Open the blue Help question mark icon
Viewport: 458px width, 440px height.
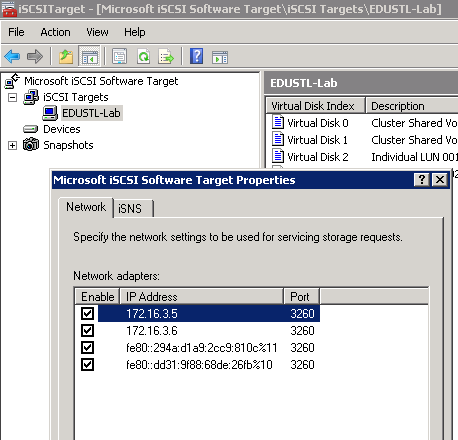[197, 56]
